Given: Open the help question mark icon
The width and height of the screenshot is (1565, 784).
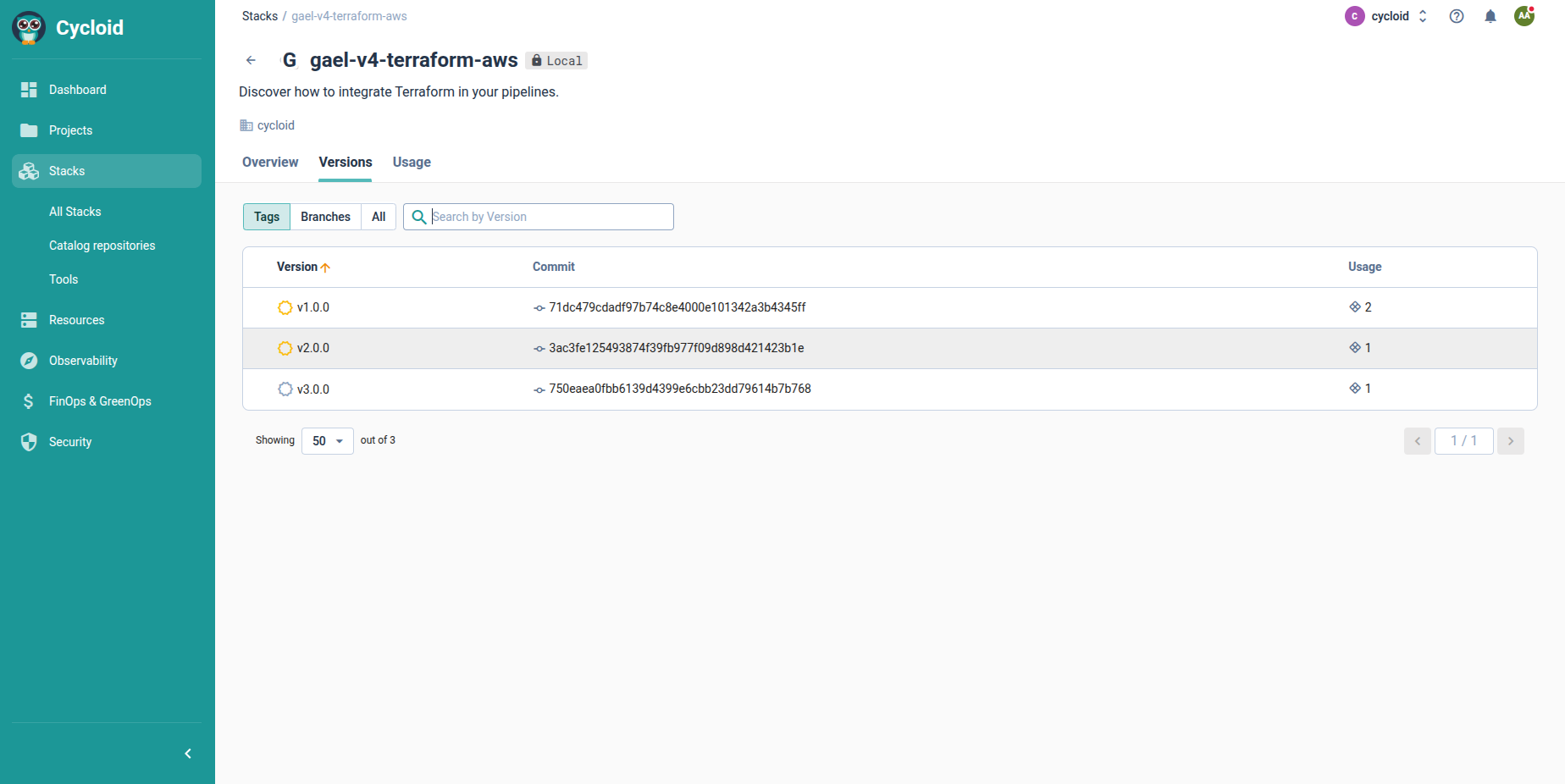Looking at the screenshot, I should 1456,16.
